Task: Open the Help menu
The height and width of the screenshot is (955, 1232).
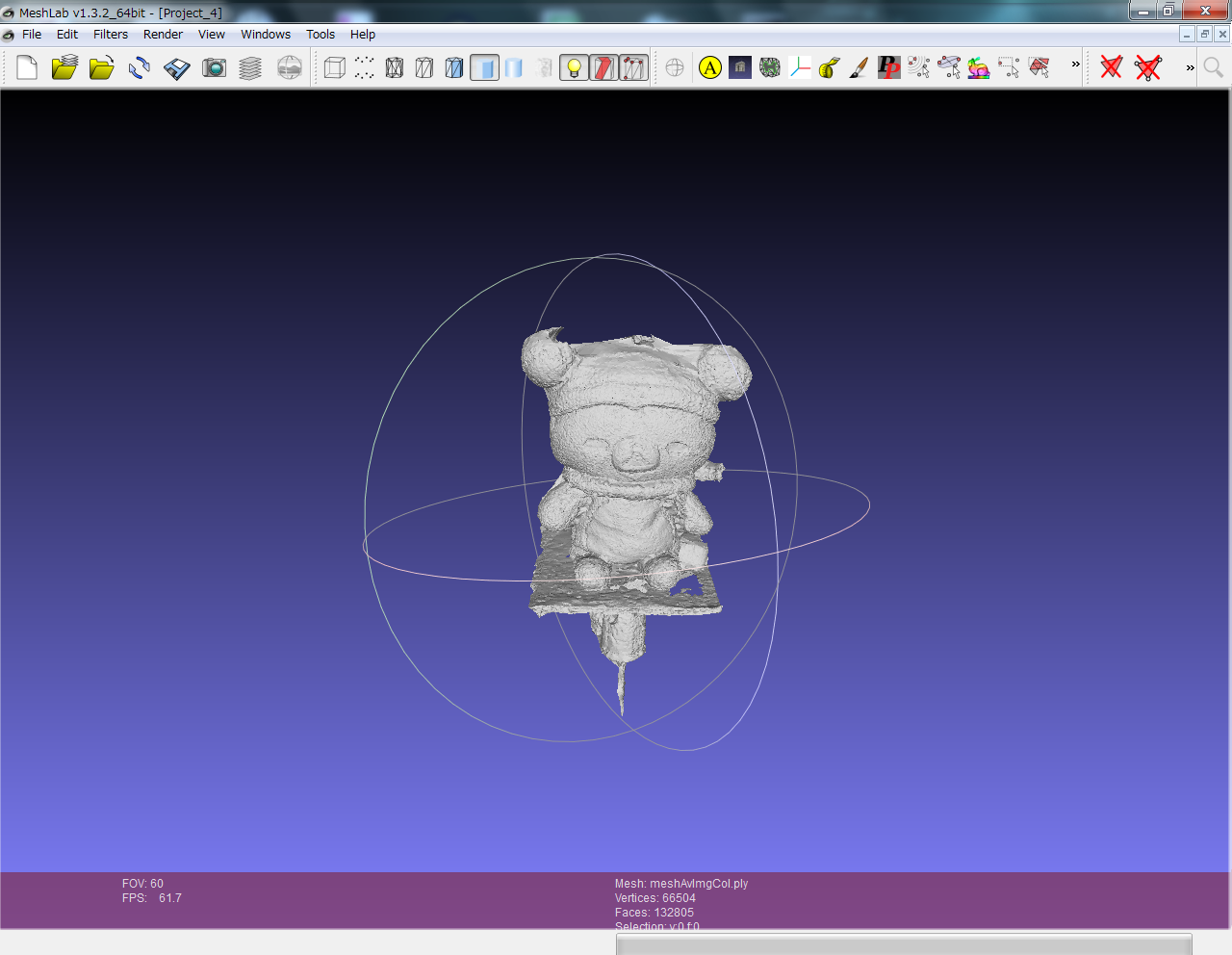Action: click(x=363, y=34)
